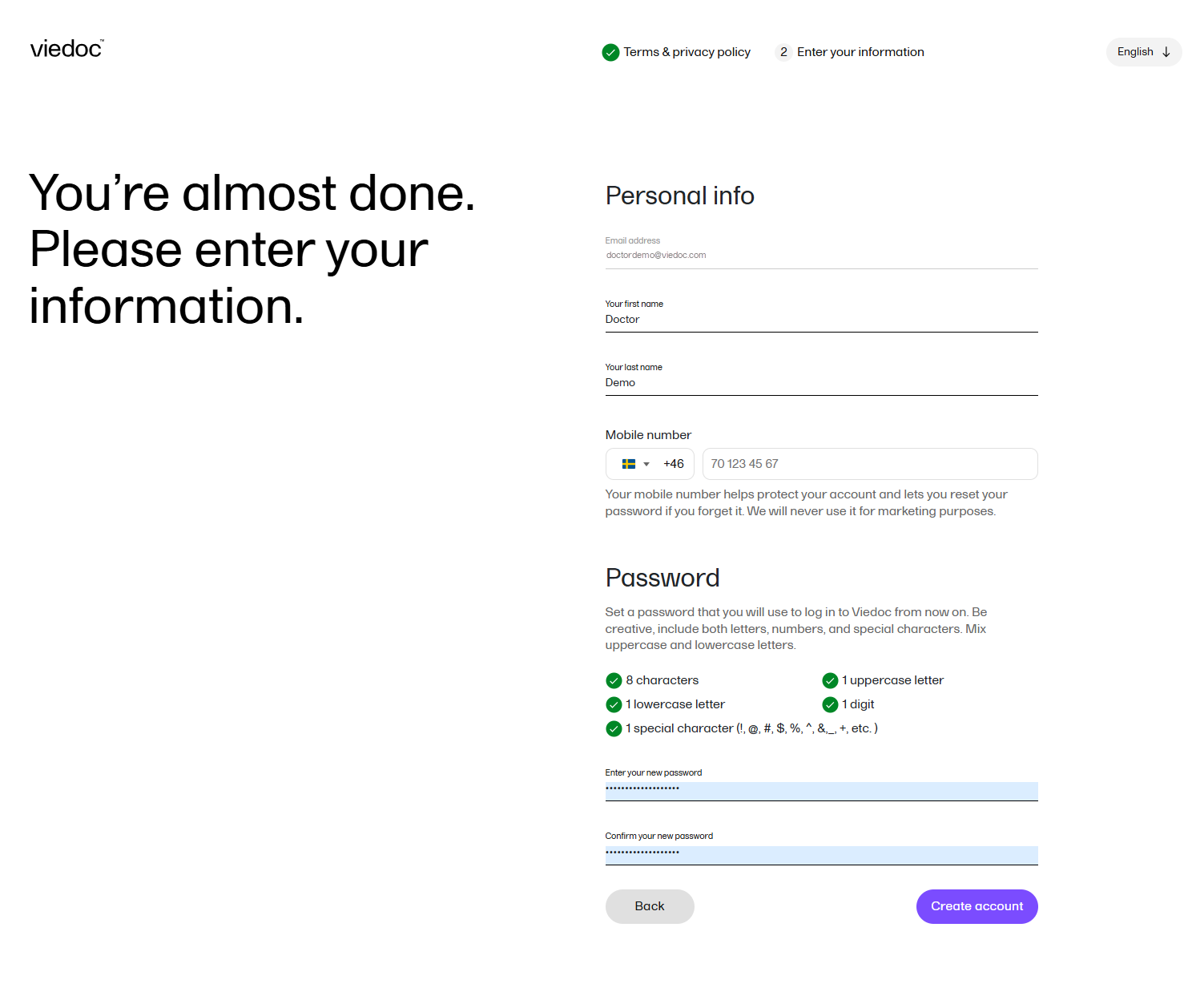Focus the Your last name field

821,382
